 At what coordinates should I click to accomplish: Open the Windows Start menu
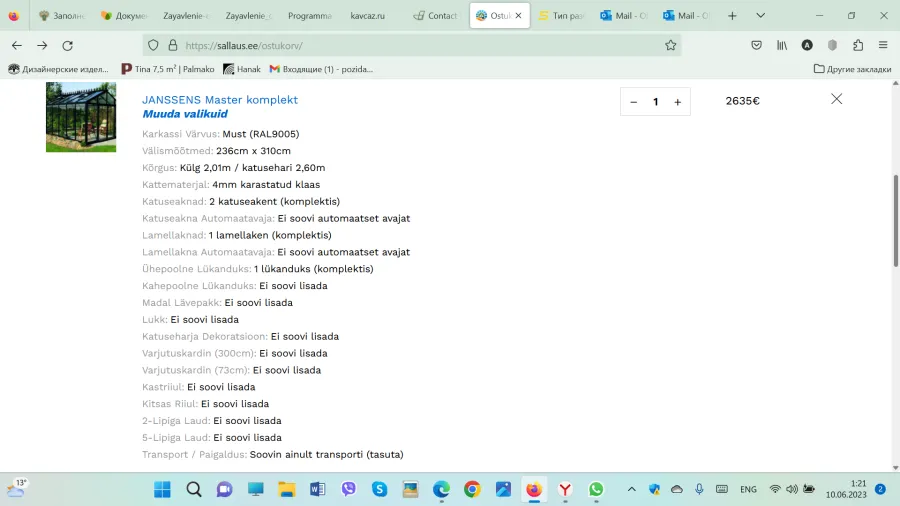162,489
